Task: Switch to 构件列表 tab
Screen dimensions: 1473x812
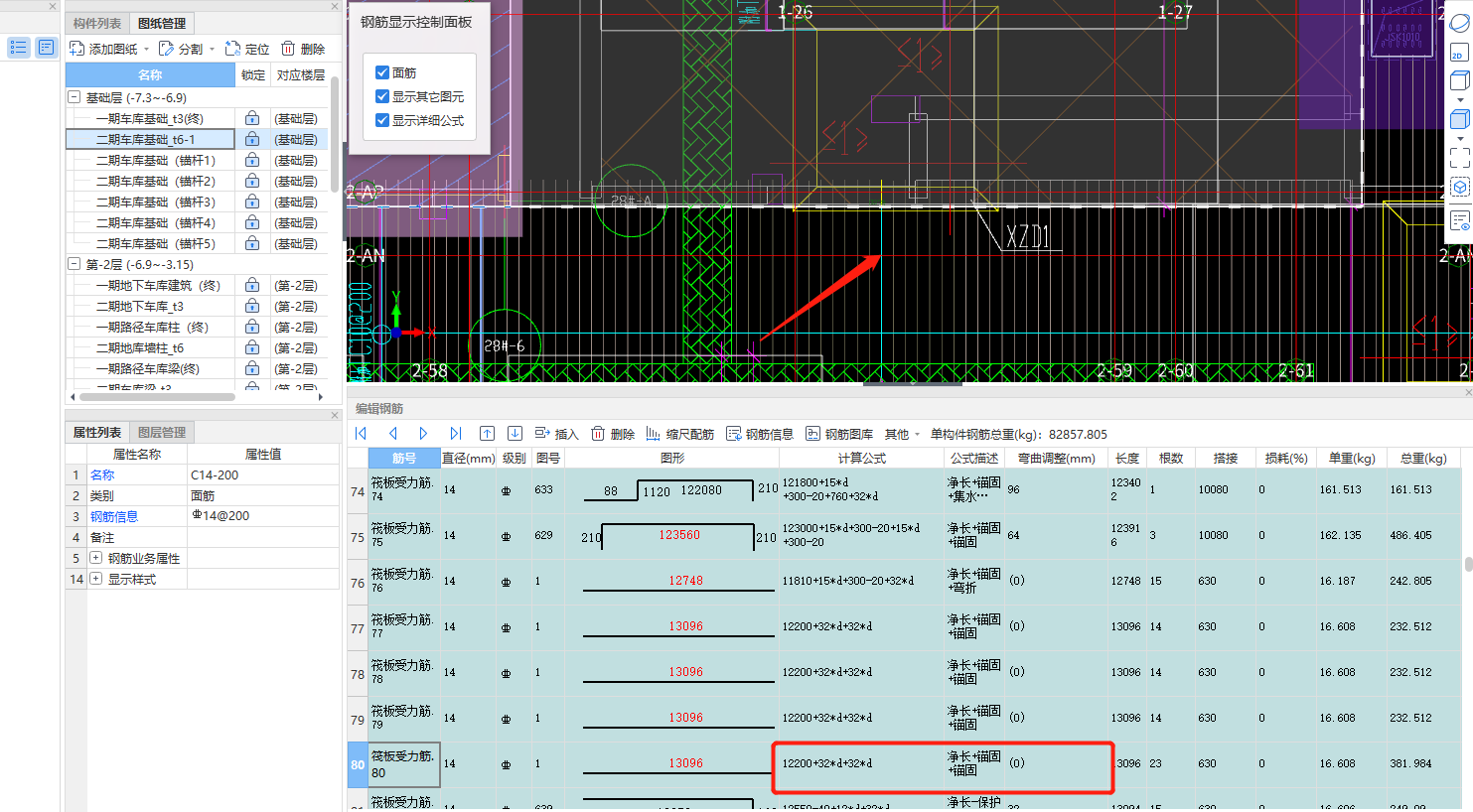Action: tap(97, 23)
